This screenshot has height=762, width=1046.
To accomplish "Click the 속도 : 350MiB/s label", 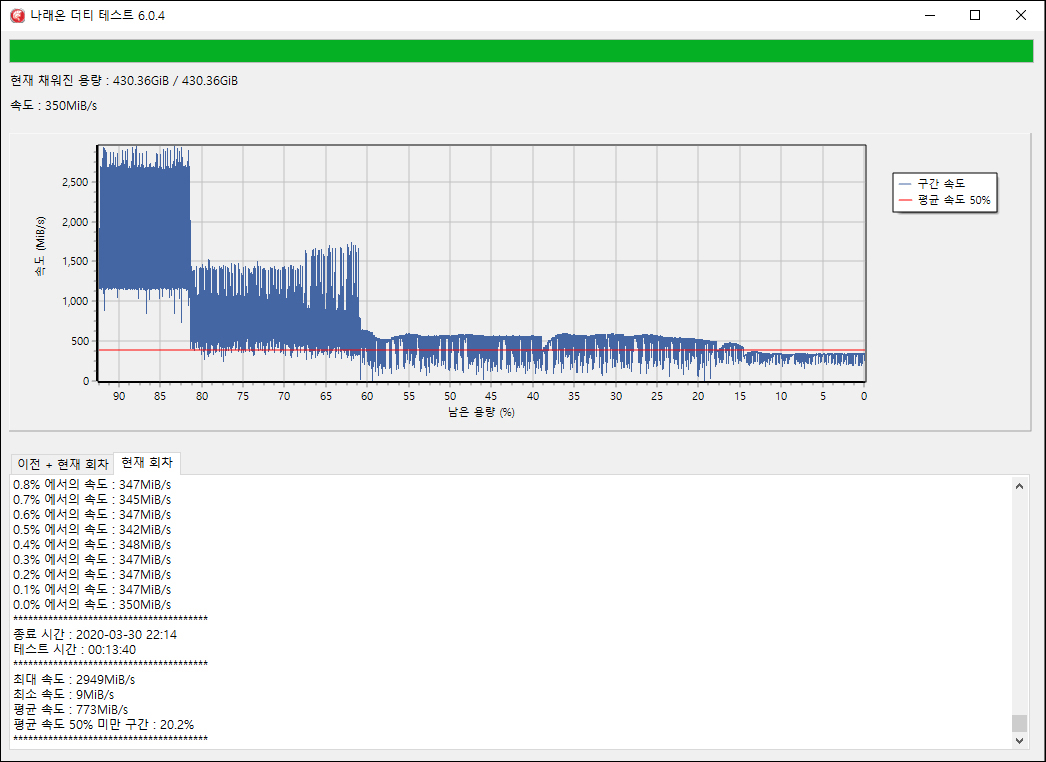I will (53, 105).
